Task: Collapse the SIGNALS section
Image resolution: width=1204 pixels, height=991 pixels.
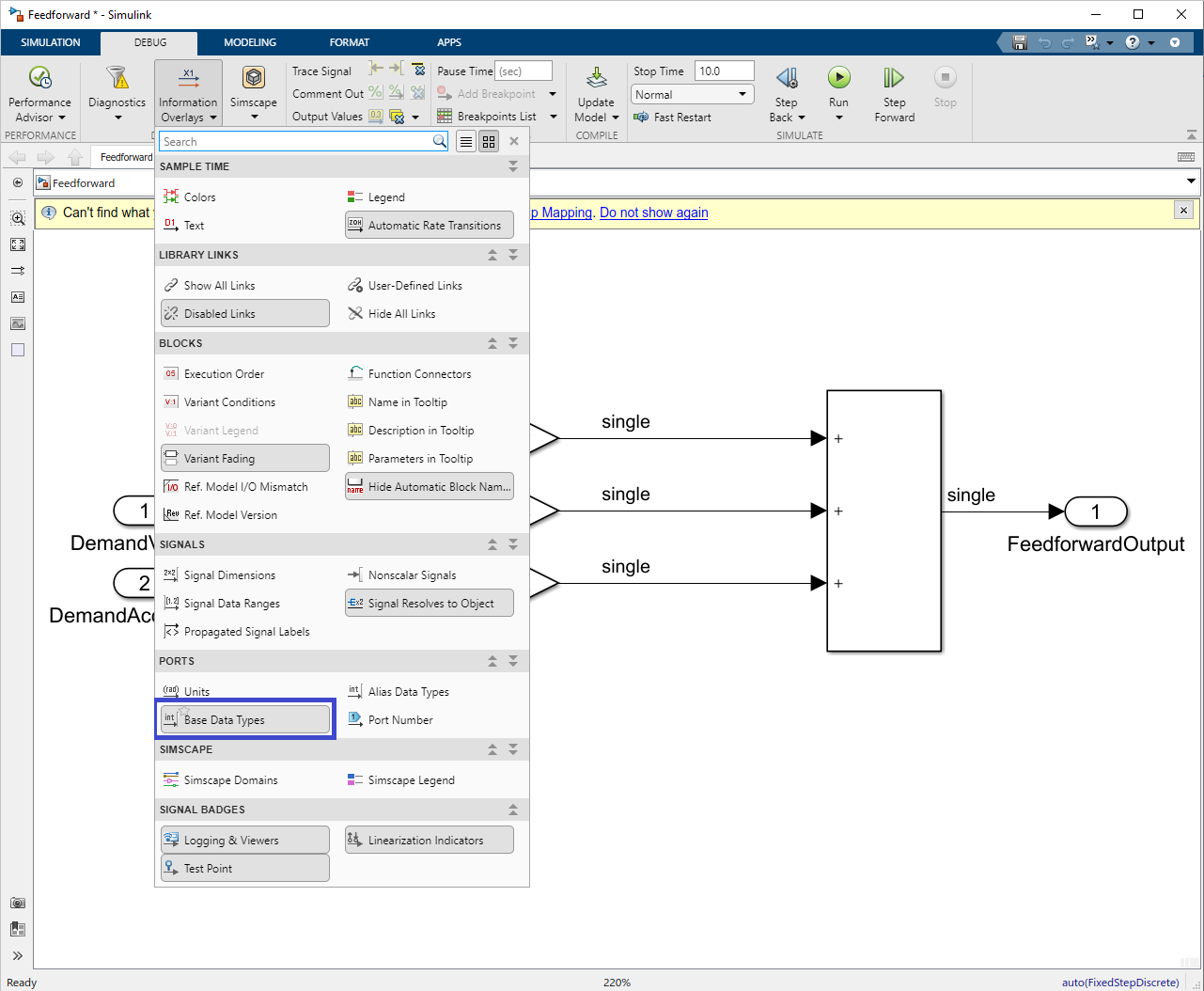Action: (x=491, y=543)
